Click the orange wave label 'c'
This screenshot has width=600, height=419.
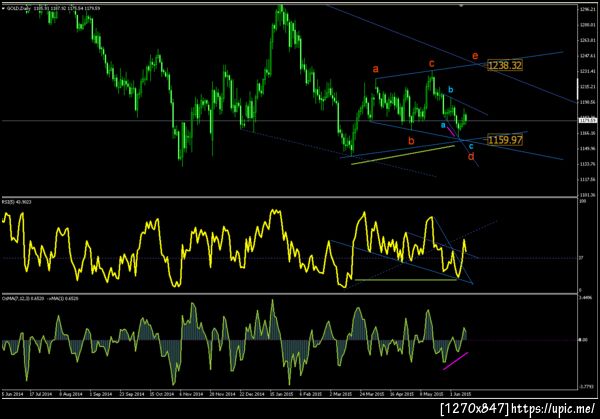[432, 63]
